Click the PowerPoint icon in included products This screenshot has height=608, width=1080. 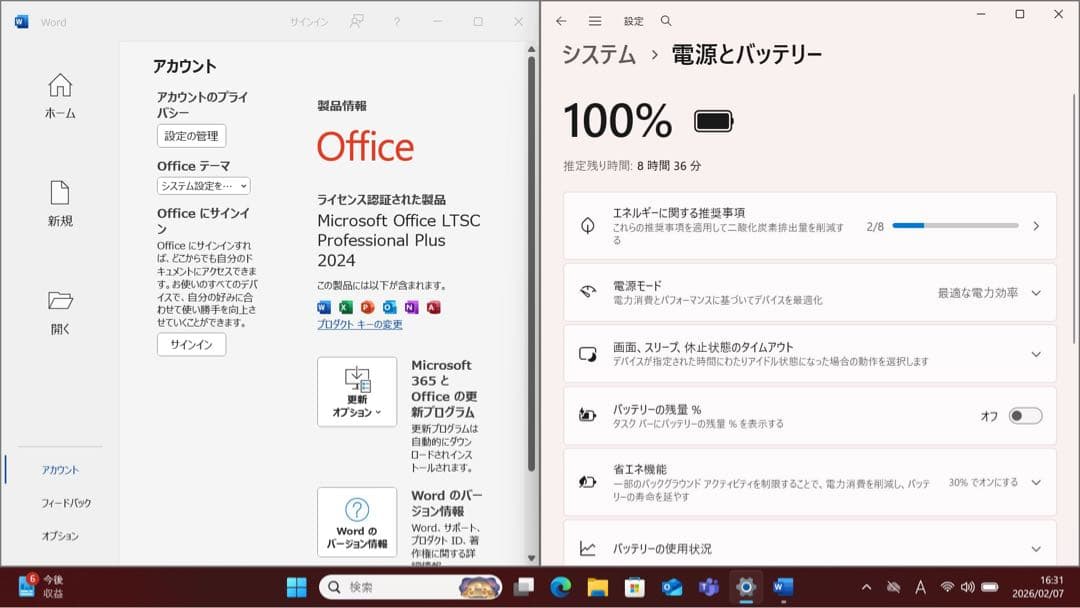click(369, 306)
